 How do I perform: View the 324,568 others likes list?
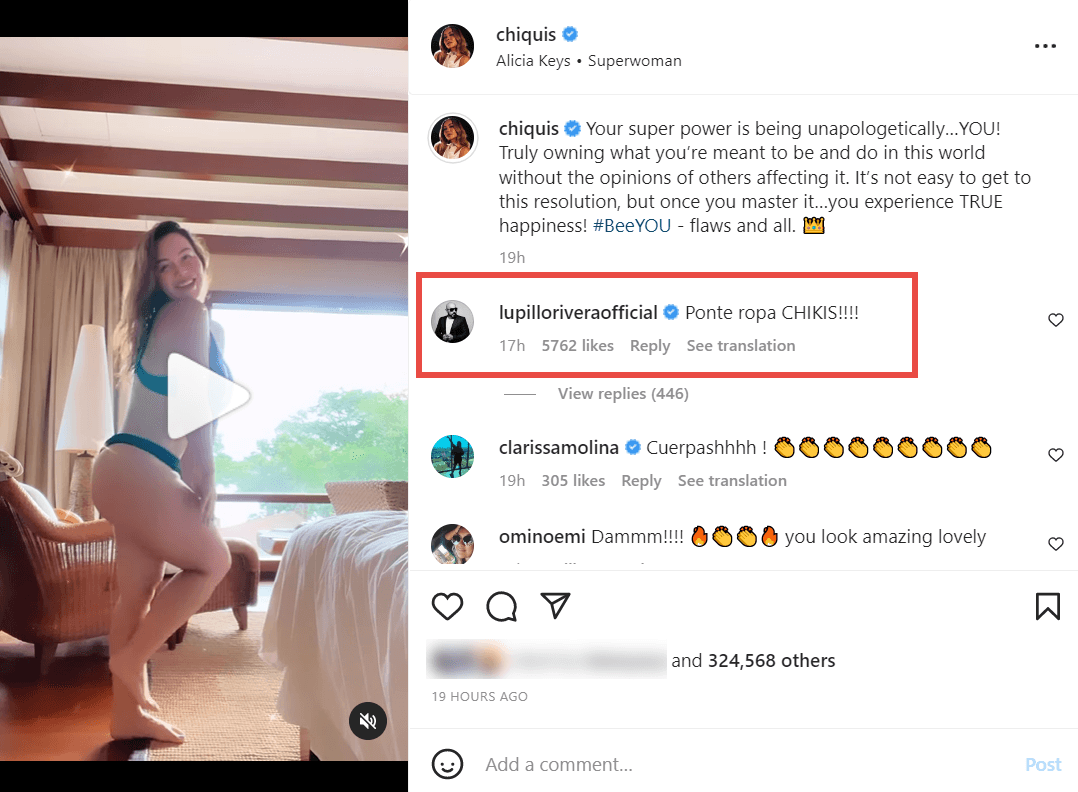pos(771,661)
